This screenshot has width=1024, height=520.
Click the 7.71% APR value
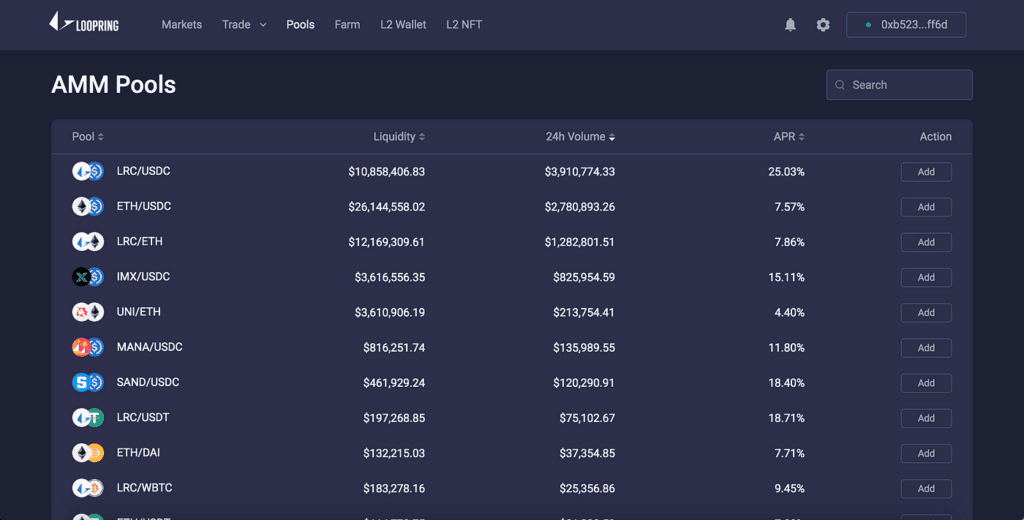pos(790,454)
